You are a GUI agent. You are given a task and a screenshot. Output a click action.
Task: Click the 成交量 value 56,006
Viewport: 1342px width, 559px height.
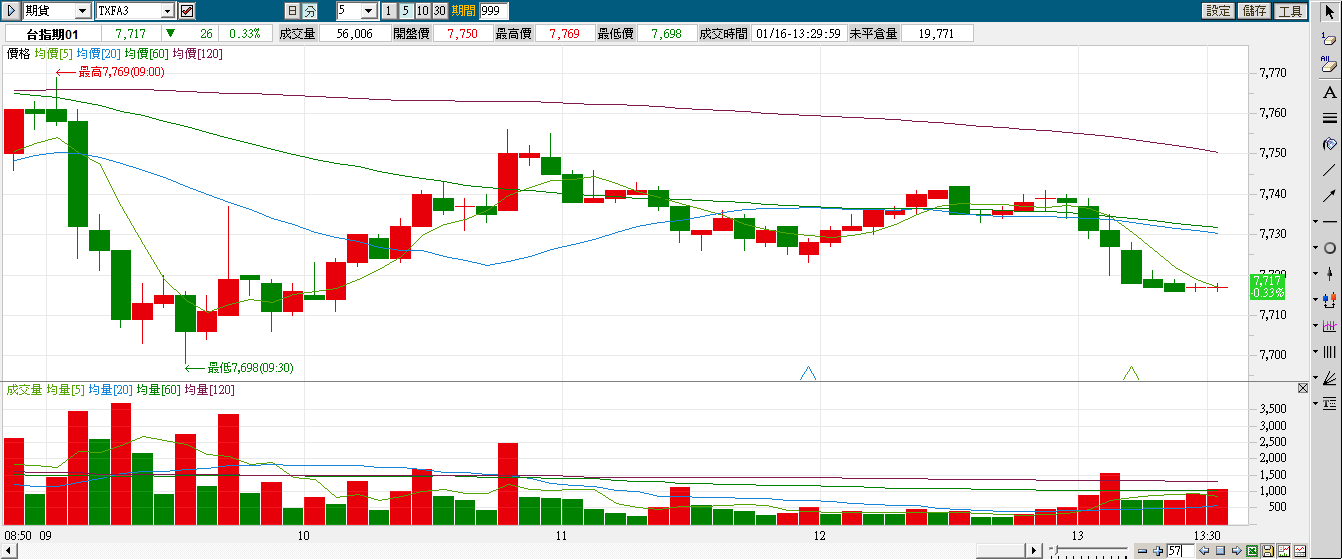click(x=354, y=33)
